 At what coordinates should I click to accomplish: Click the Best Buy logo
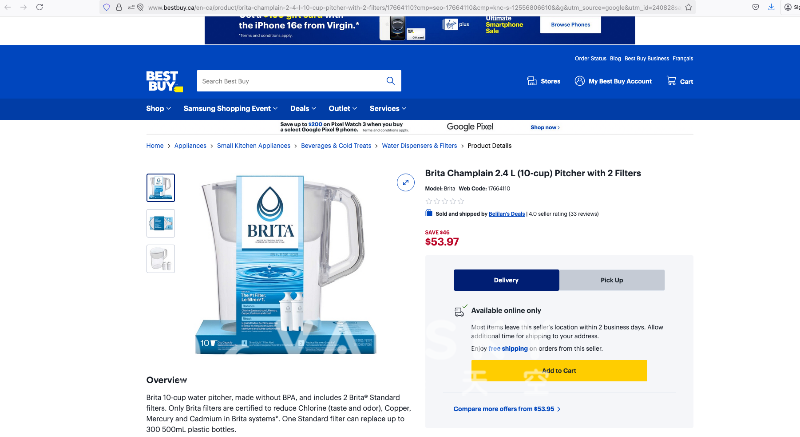(164, 82)
